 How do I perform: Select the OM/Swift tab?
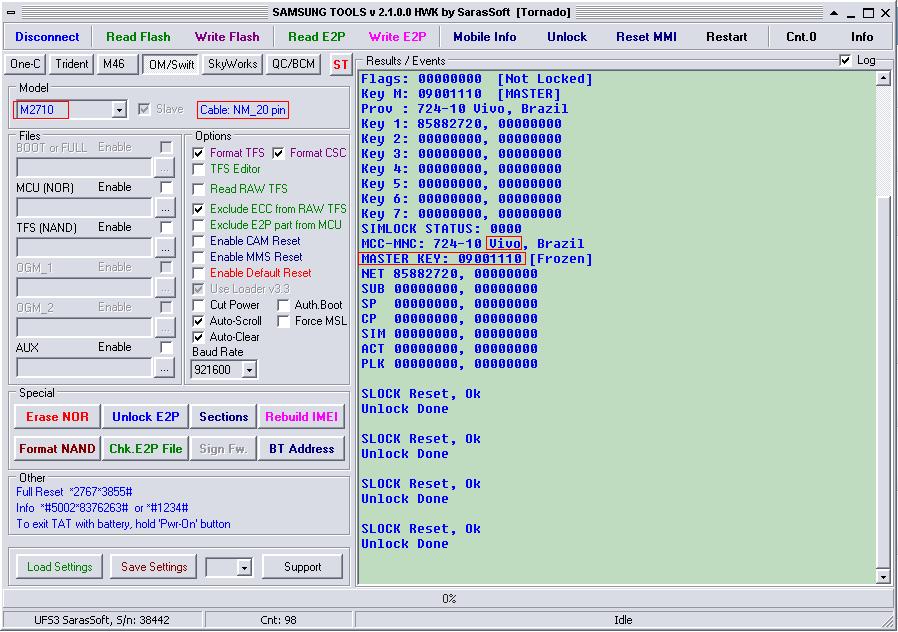tap(171, 65)
